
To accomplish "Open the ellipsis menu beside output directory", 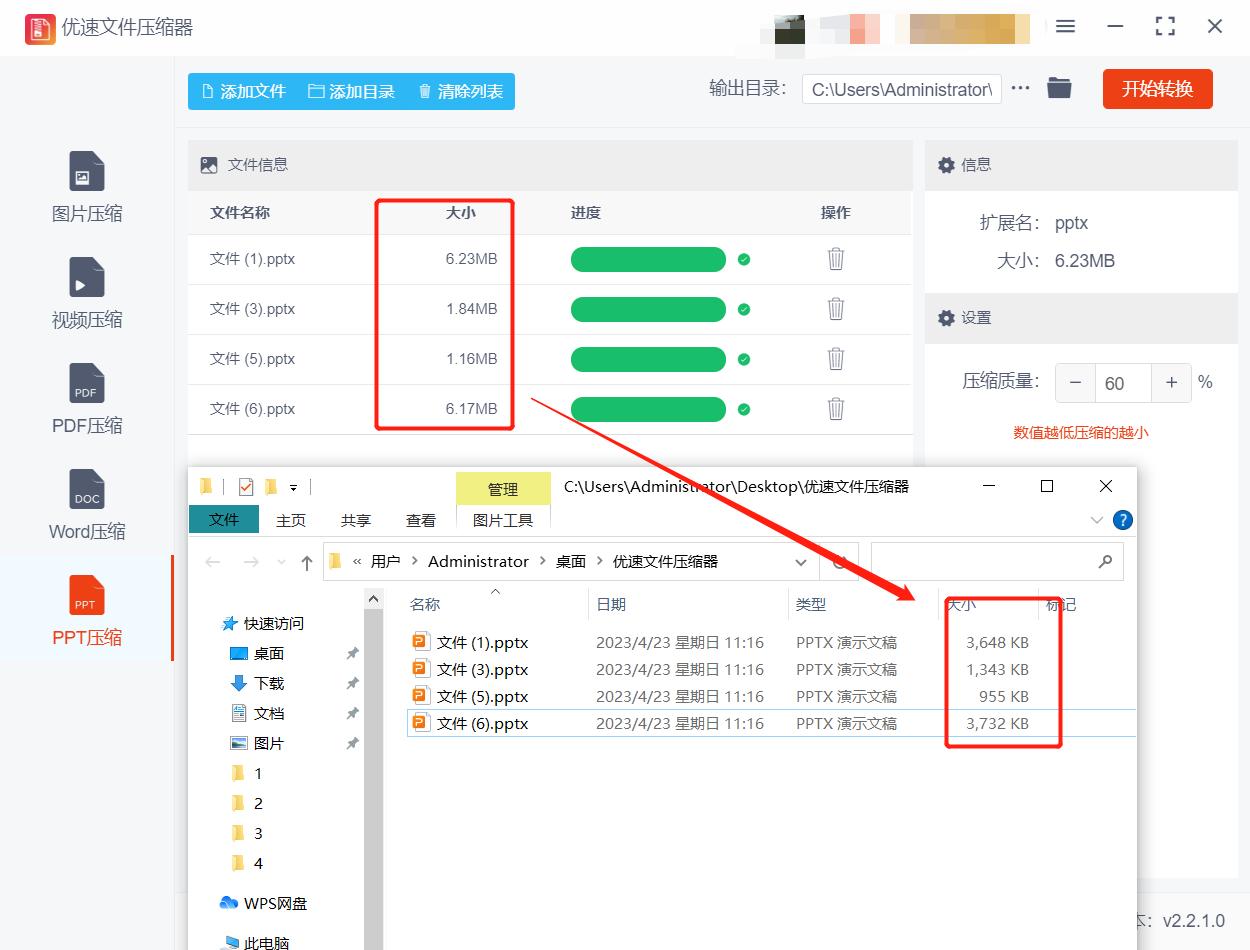I will coord(1020,88).
